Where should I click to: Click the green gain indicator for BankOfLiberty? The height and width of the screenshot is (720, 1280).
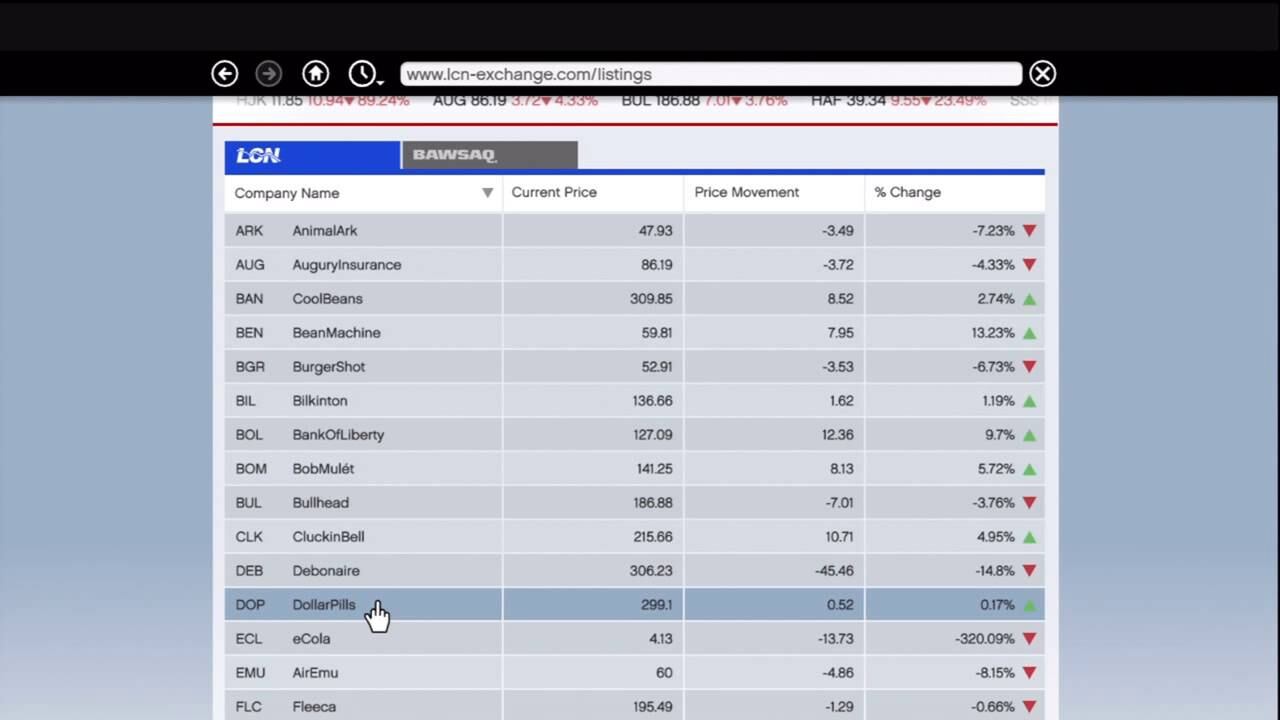pyautogui.click(x=1029, y=434)
